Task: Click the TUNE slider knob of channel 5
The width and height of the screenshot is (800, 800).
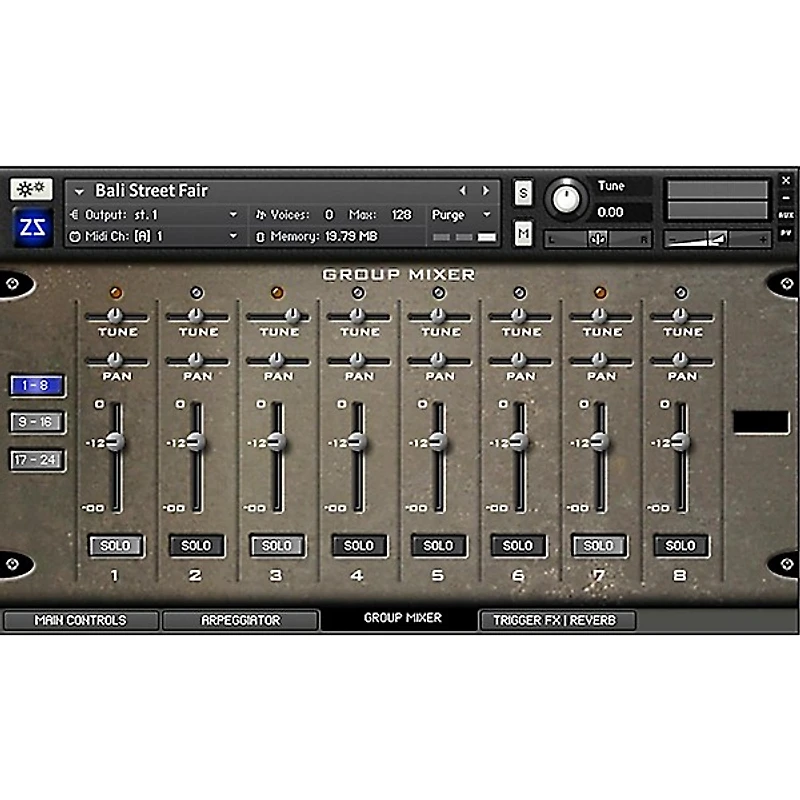Action: tap(438, 316)
